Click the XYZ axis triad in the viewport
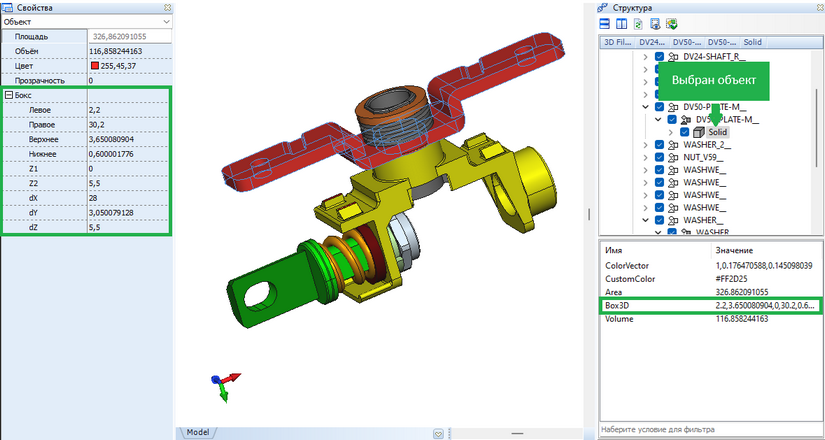This screenshot has height=440, width=825. pos(223,384)
